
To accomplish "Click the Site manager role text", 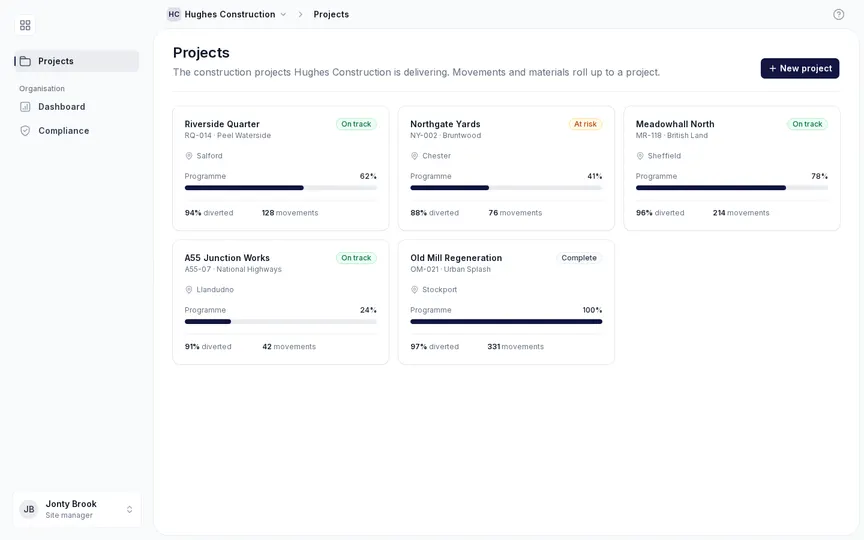I will (69, 516).
